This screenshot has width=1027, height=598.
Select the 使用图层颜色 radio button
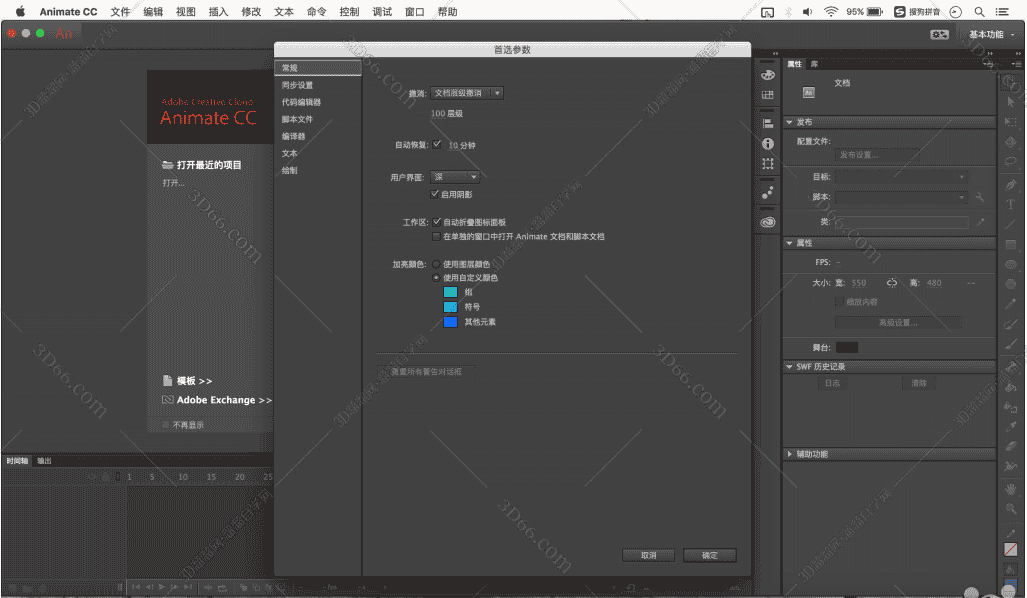coord(435,265)
